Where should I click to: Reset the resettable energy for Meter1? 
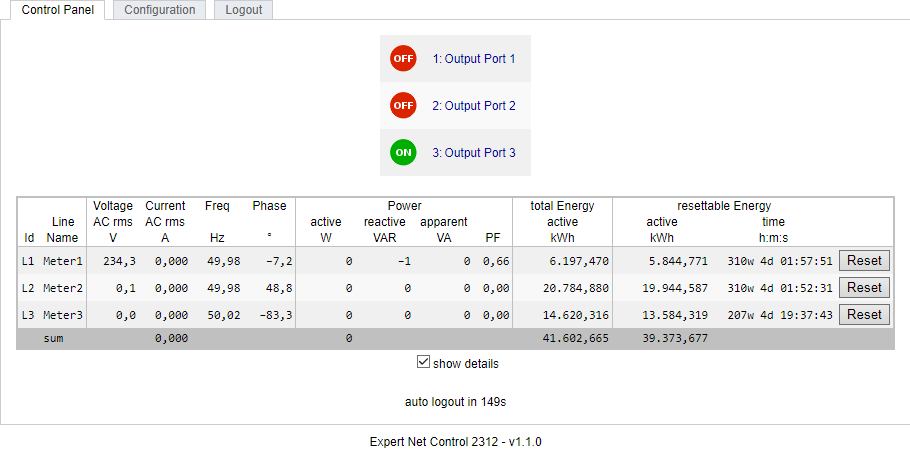[x=864, y=260]
